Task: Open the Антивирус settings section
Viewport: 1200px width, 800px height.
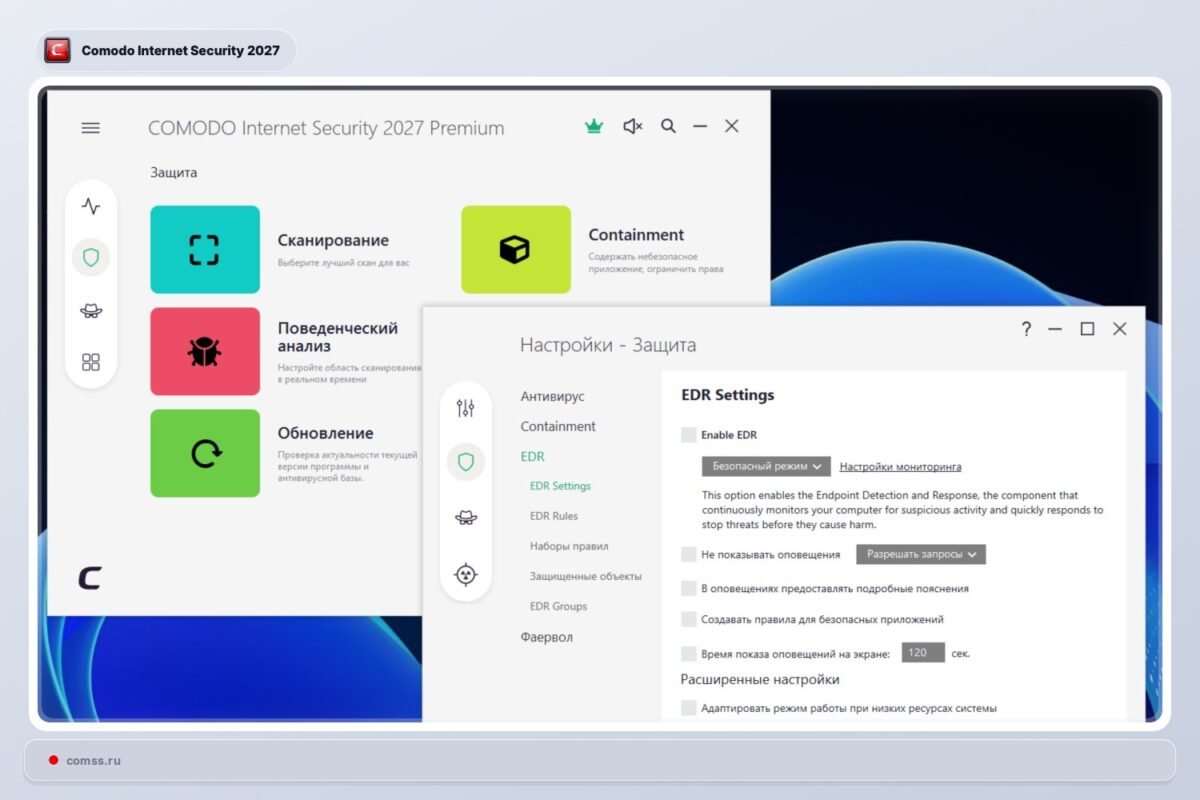Action: click(x=552, y=396)
